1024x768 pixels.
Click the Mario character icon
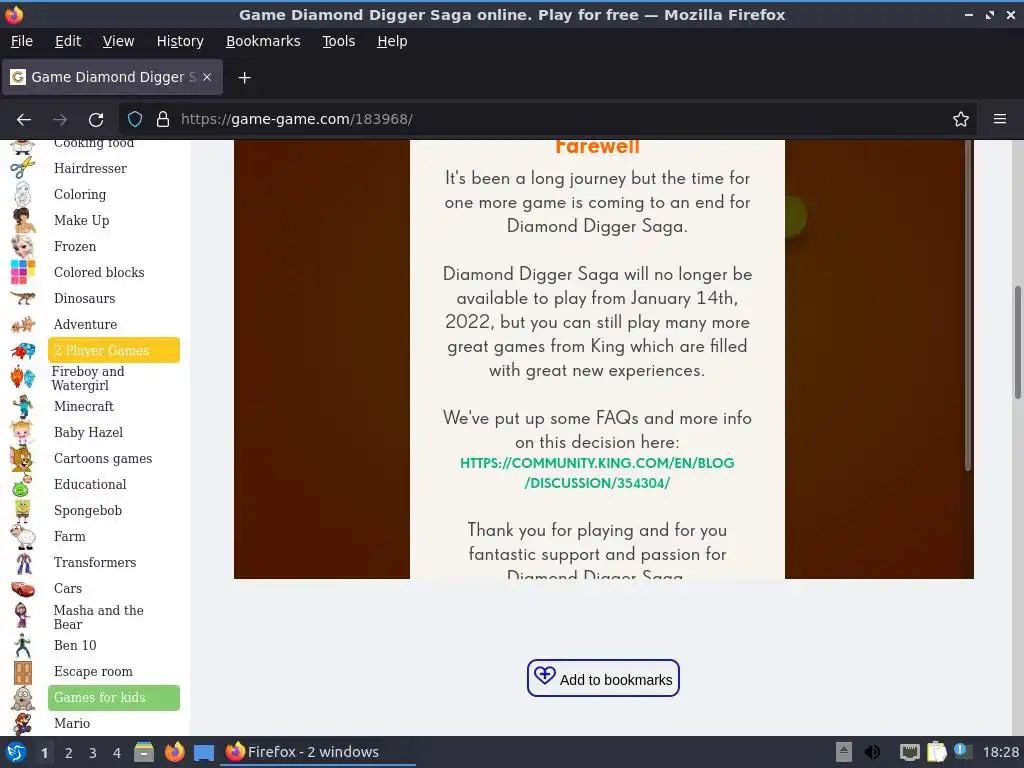pyautogui.click(x=22, y=724)
